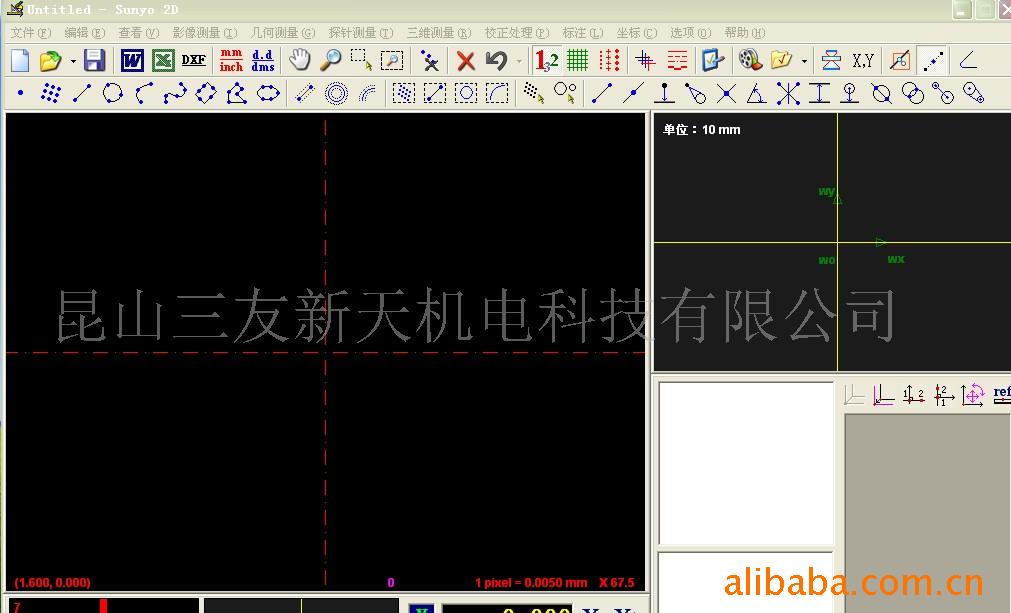Select the ellipse measurement tool
This screenshot has height=613, width=1011.
268,93
